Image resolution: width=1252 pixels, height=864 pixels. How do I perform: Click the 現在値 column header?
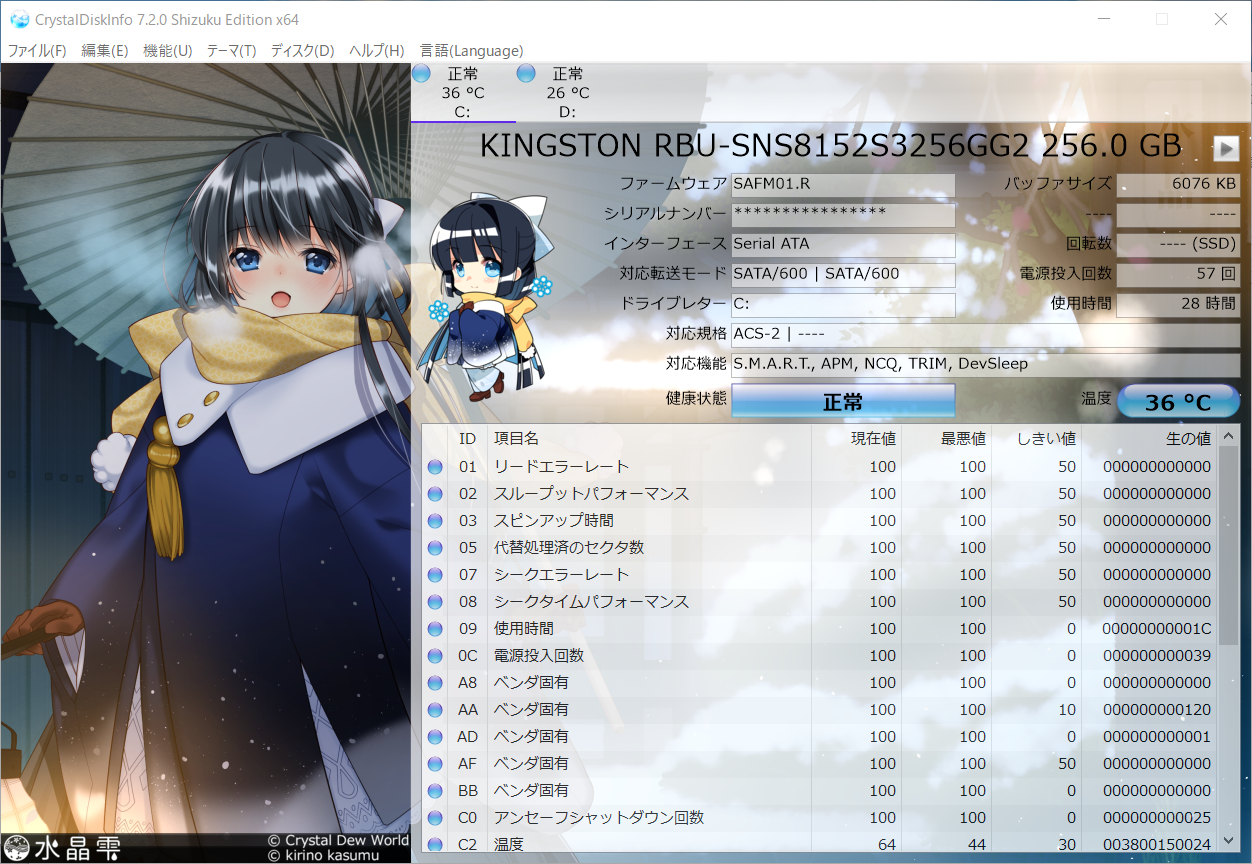coord(856,439)
